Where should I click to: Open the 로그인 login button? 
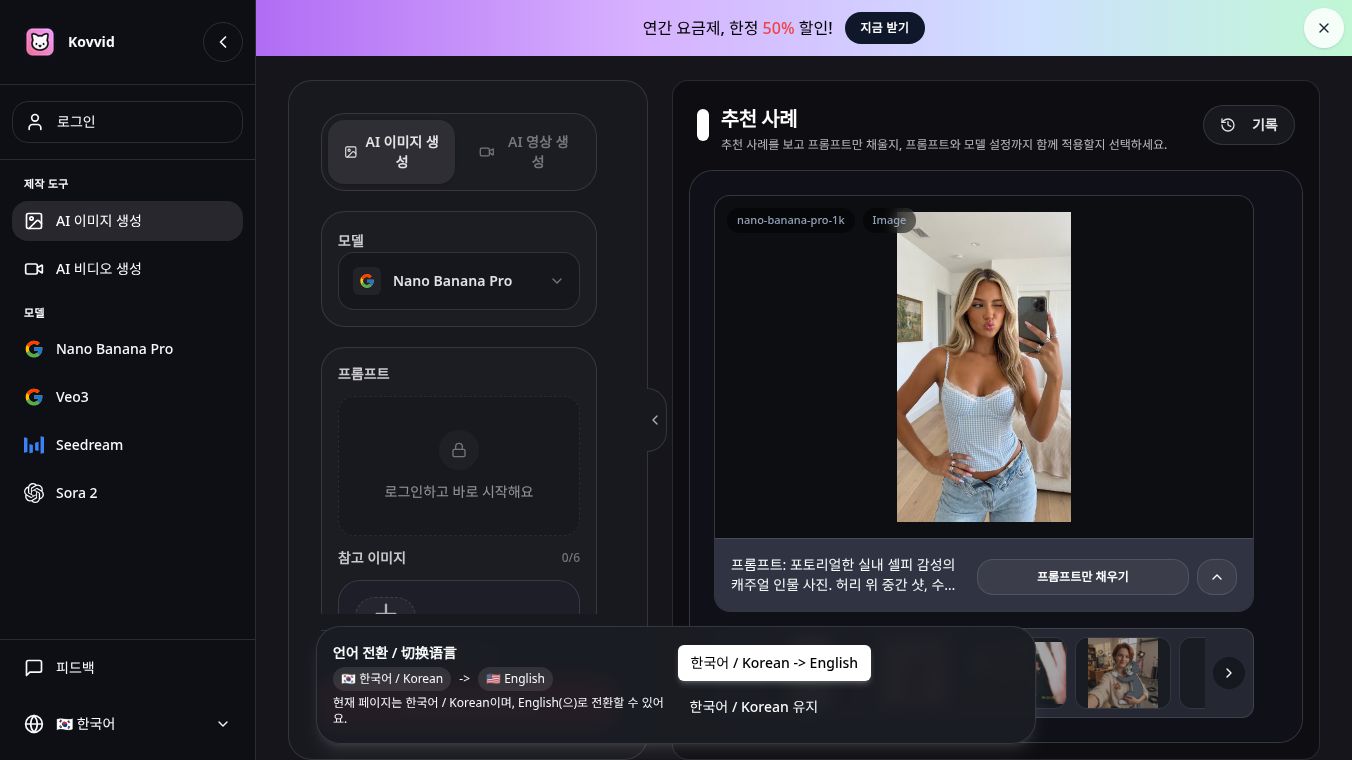point(127,122)
